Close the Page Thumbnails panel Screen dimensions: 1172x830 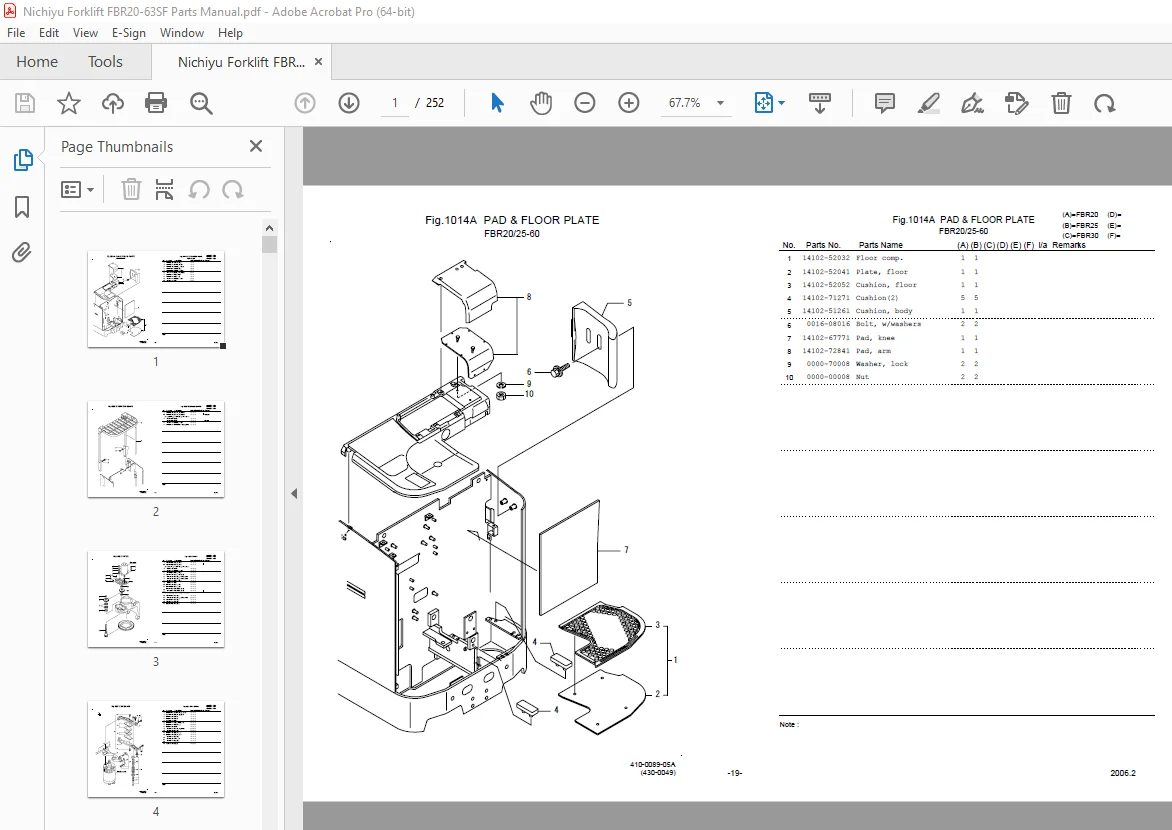pos(256,147)
